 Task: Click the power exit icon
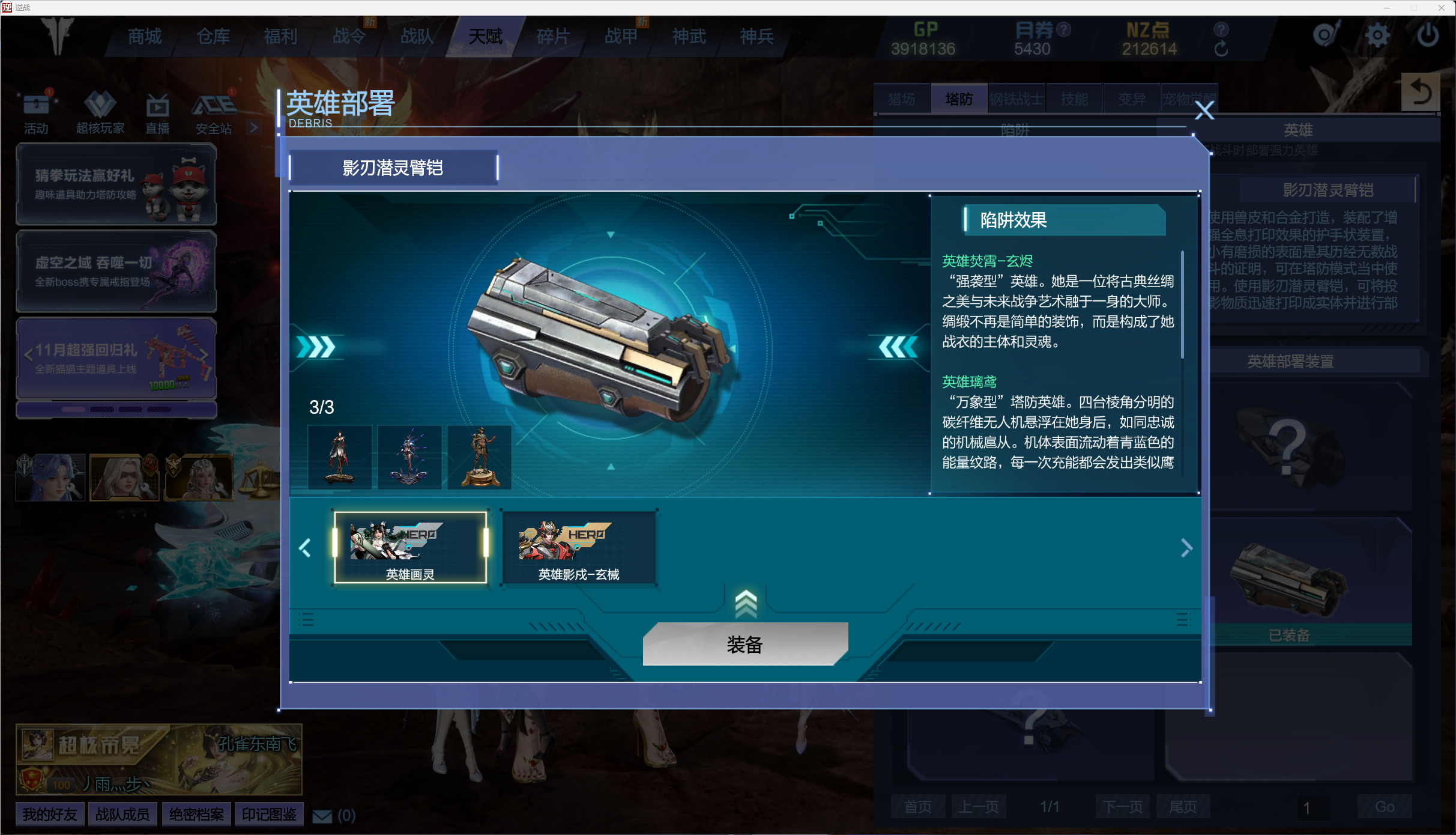click(x=1428, y=35)
